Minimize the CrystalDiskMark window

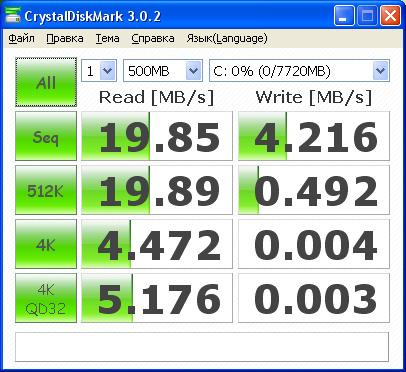[344, 16]
